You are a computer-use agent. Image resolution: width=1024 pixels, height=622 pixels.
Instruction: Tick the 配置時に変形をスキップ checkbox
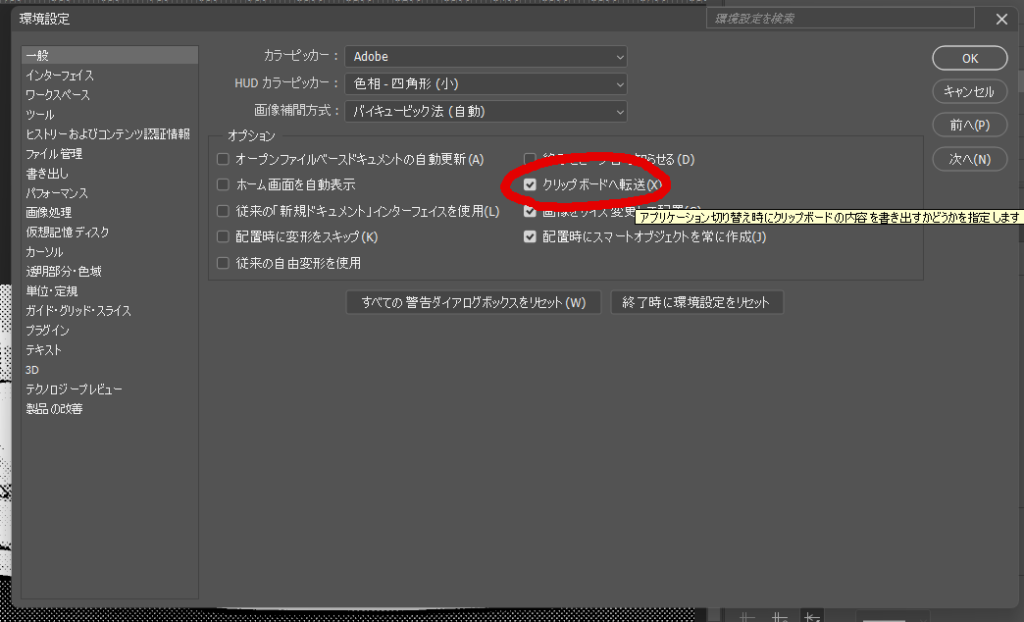(224, 237)
